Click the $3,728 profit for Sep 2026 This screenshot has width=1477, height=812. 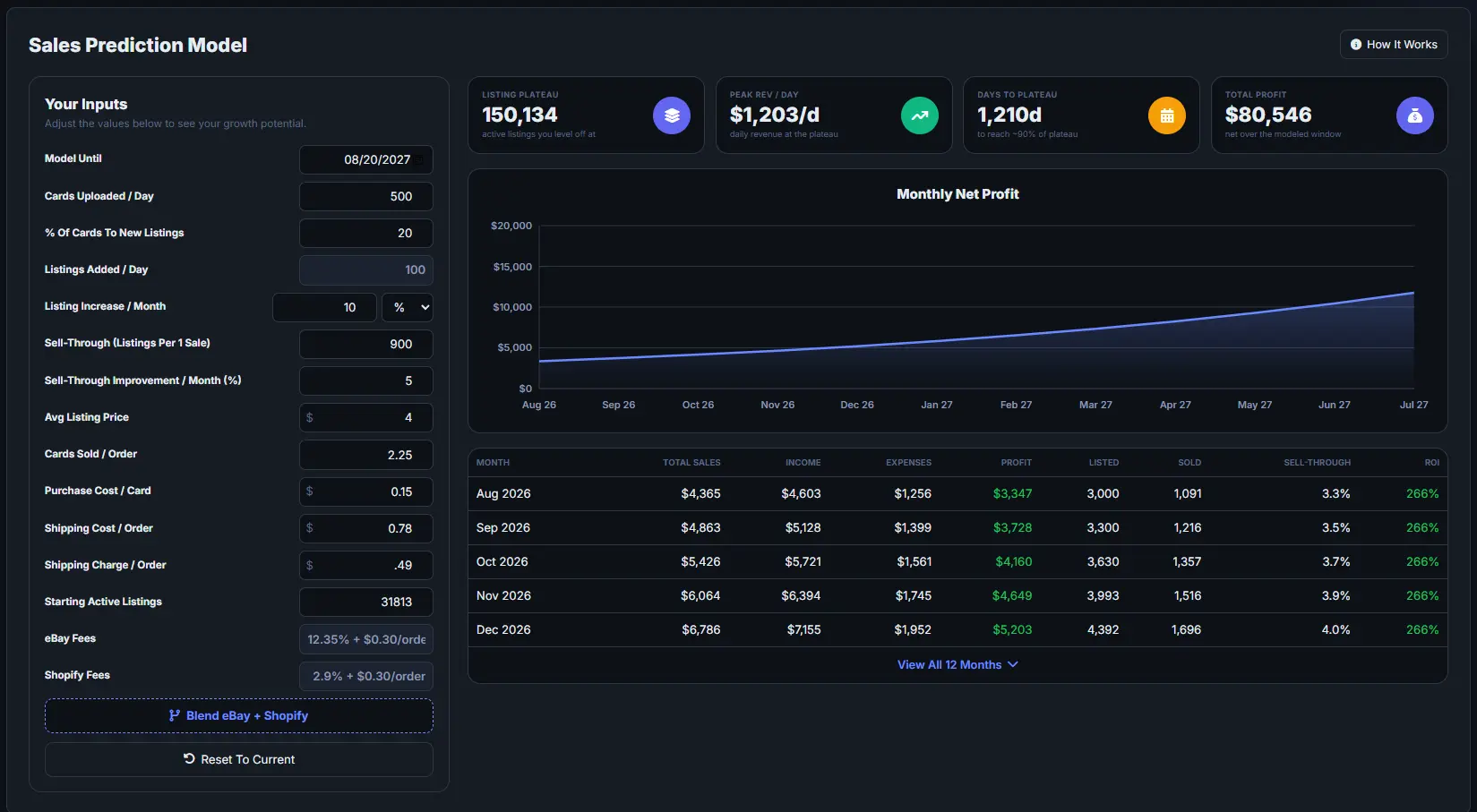pos(1012,527)
